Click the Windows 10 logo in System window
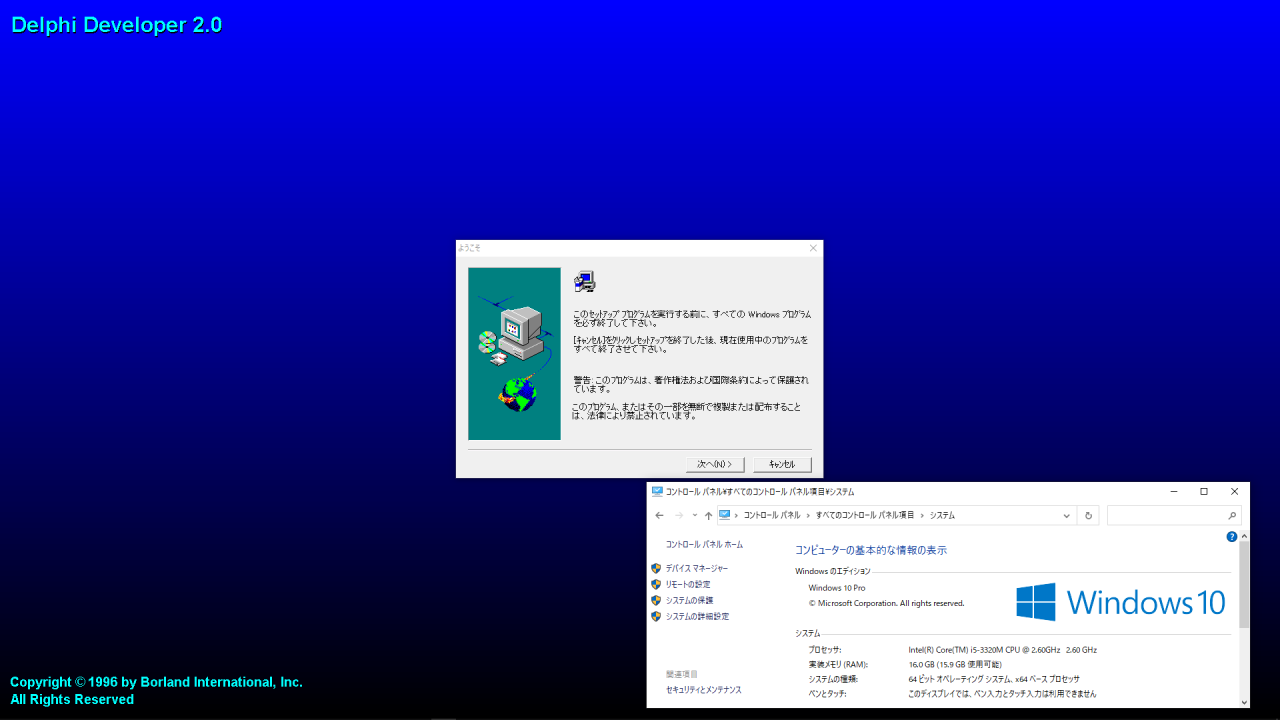 [x=1120, y=602]
